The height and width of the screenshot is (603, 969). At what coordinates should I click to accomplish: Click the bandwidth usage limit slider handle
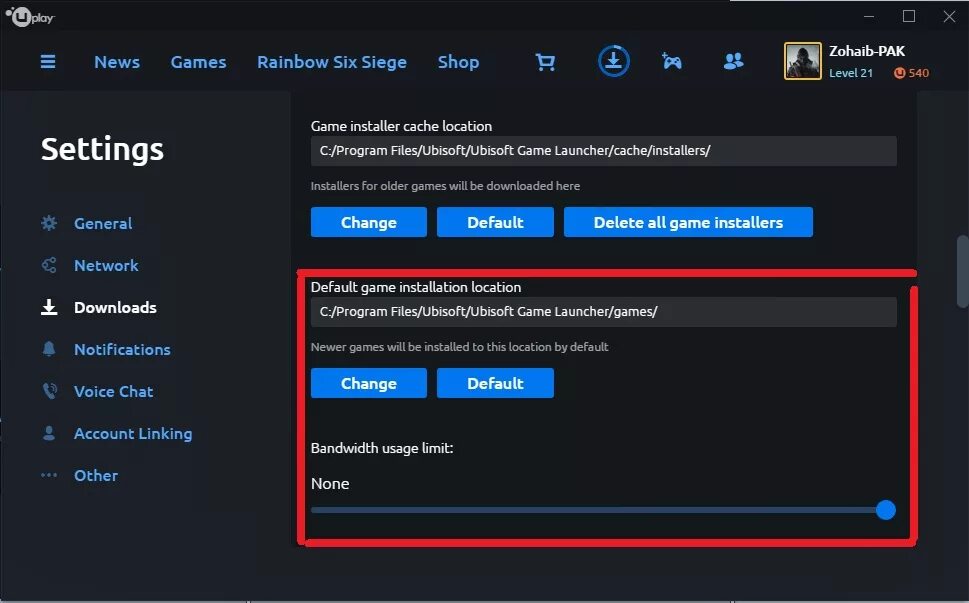pos(886,510)
